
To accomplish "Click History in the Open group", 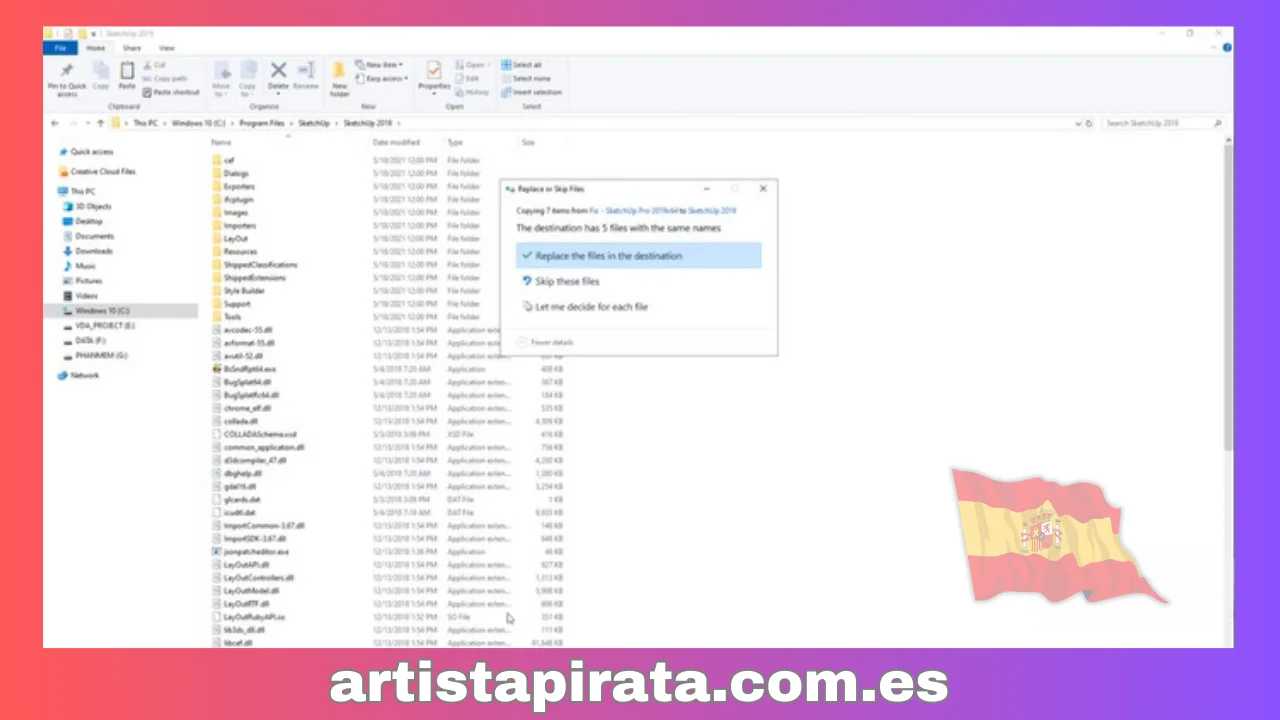I will point(471,92).
